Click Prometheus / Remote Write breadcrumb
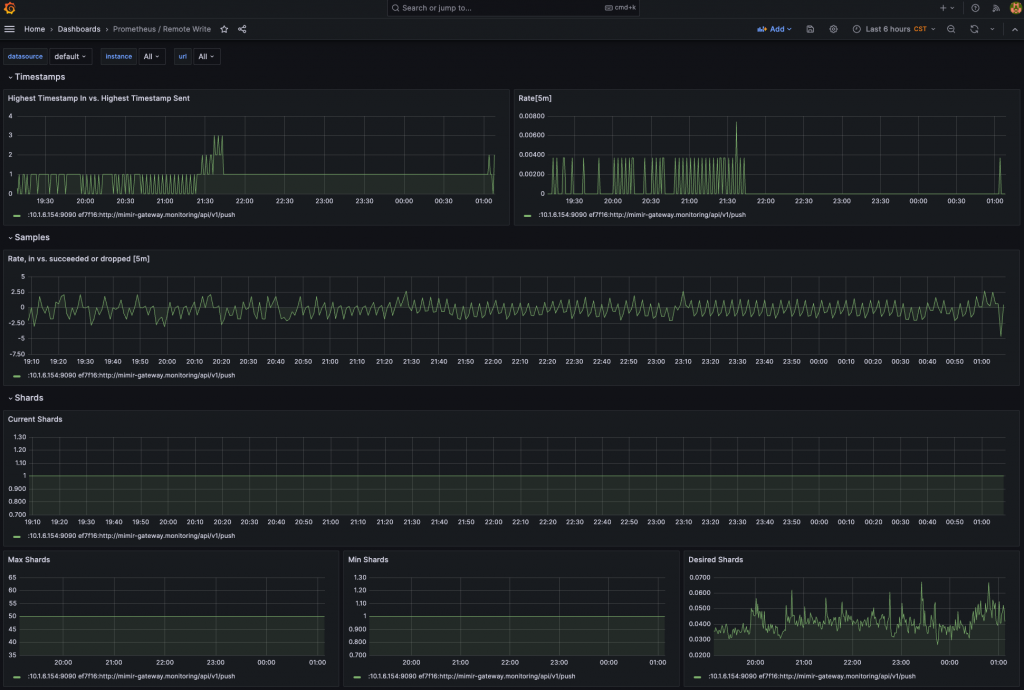This screenshot has height=690, width=1024. pyautogui.click(x=162, y=29)
